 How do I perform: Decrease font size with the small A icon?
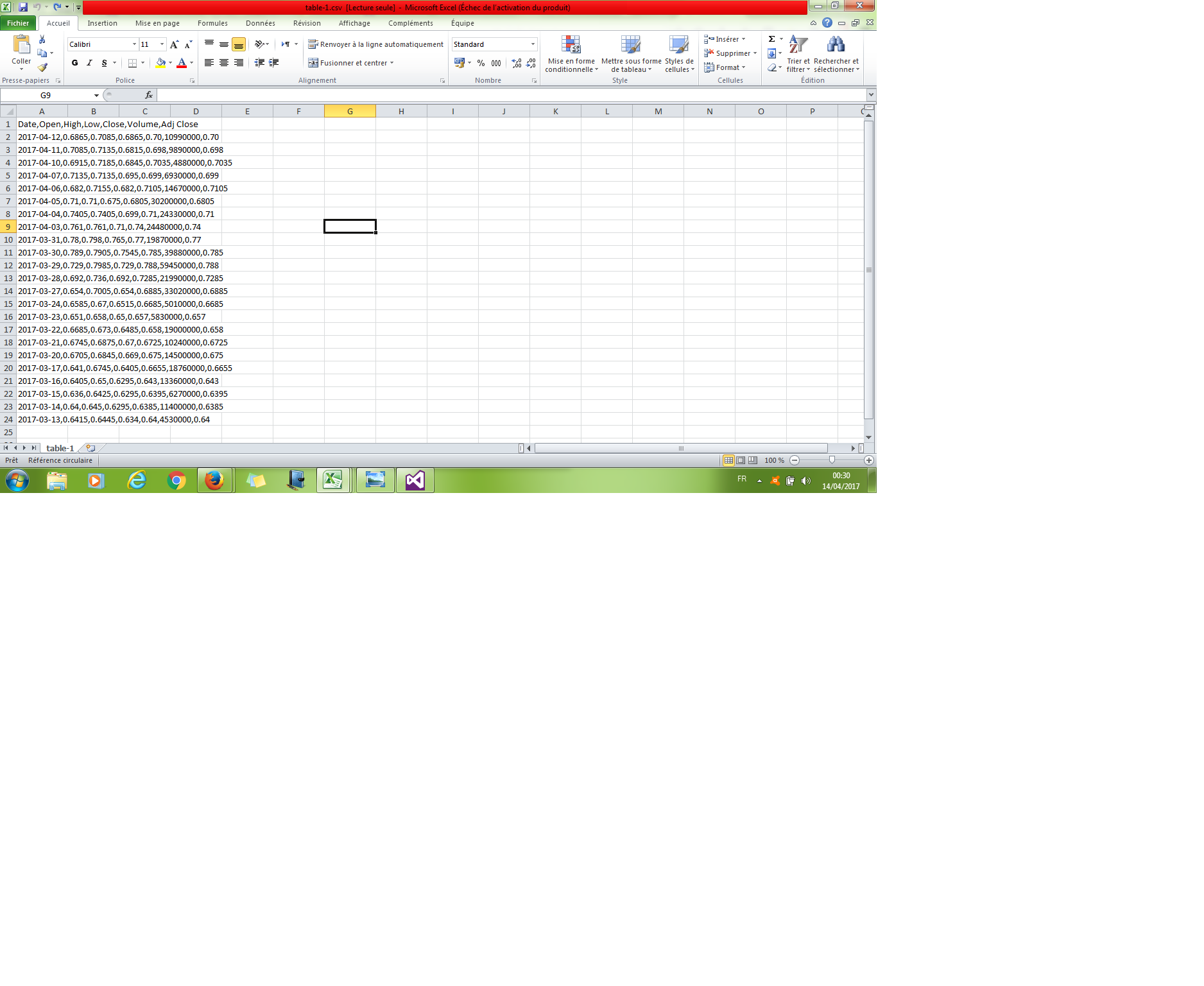(188, 44)
